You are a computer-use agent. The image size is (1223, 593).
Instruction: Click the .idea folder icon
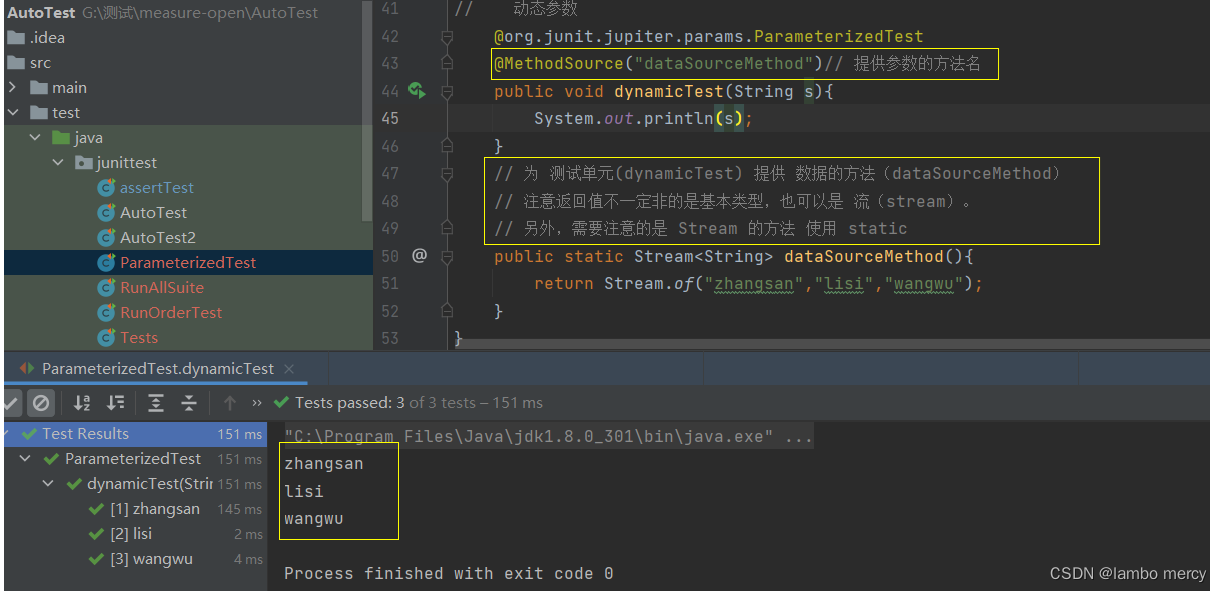(x=15, y=38)
